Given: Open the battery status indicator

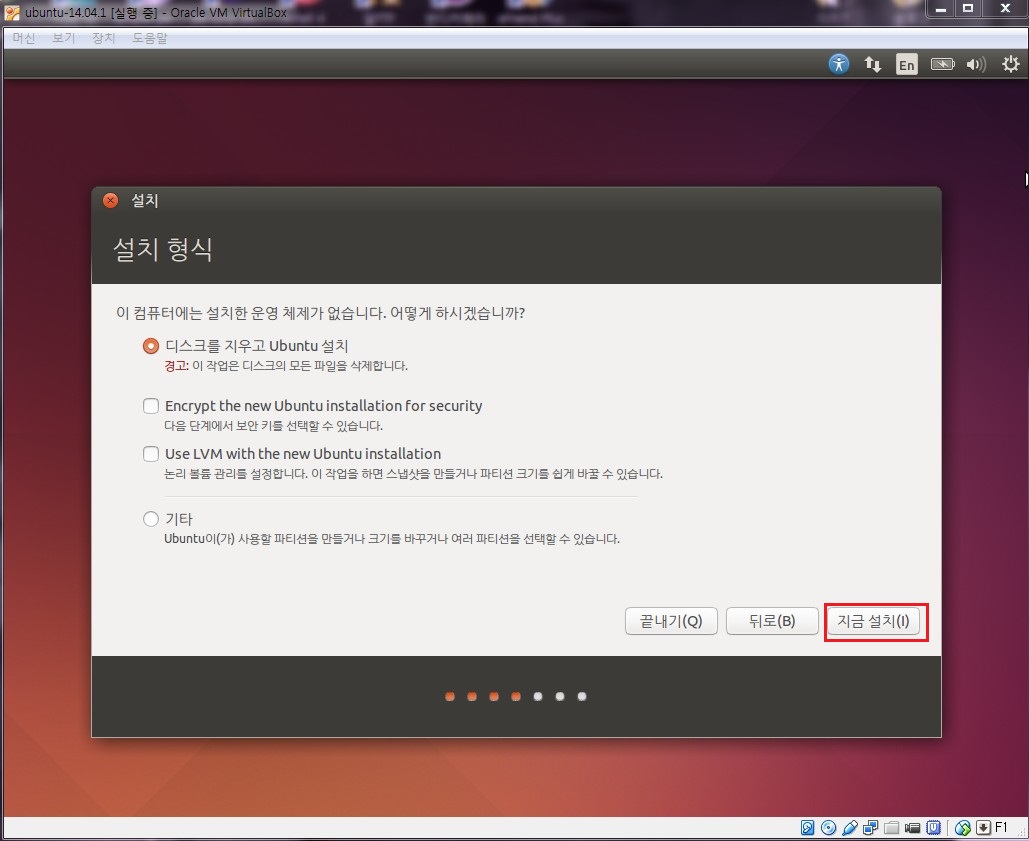Looking at the screenshot, I should coord(942,65).
